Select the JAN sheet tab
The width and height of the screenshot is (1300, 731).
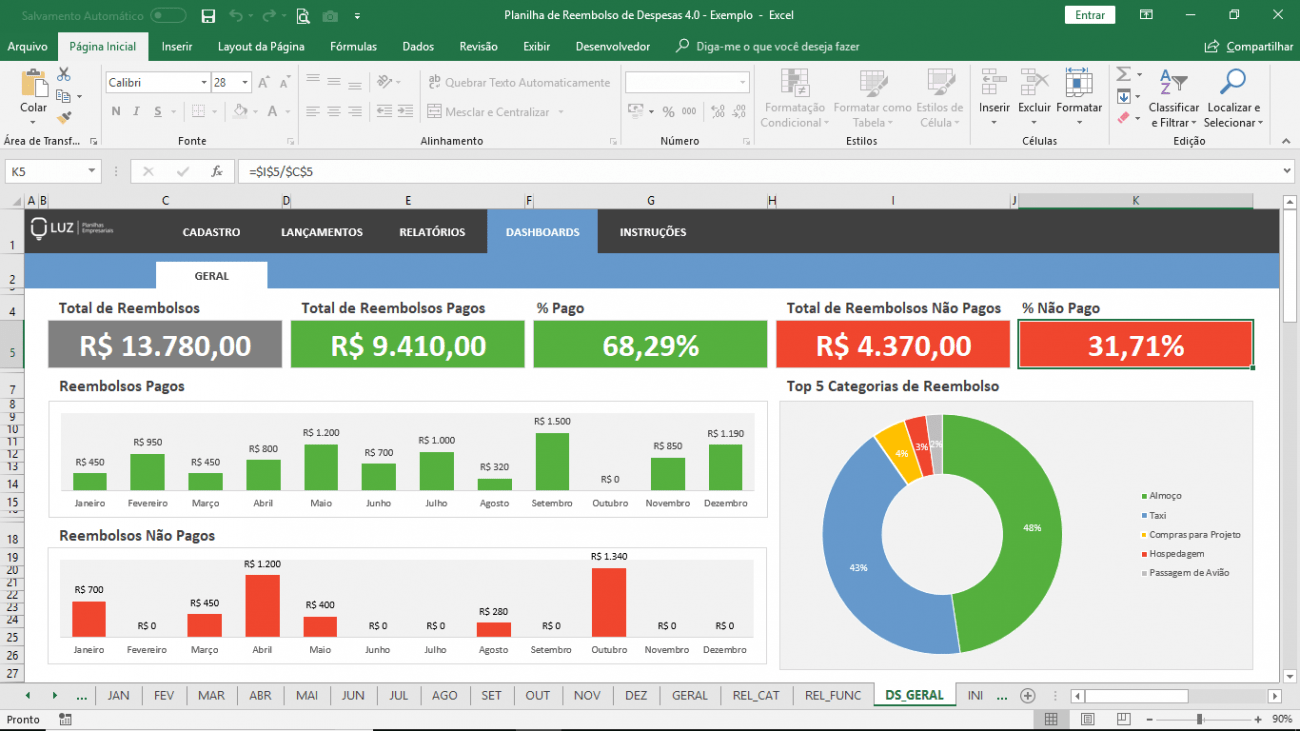click(x=119, y=695)
